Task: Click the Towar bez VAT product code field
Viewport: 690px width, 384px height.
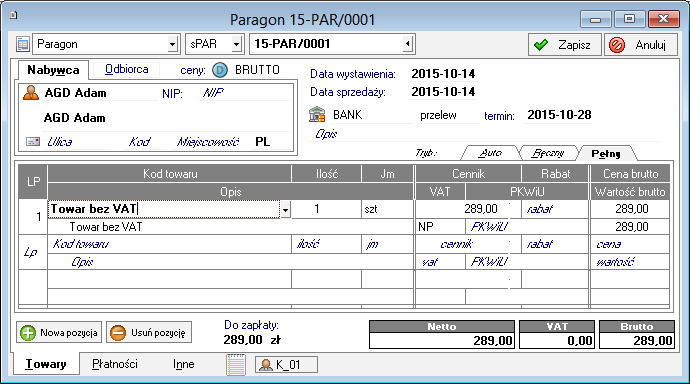Action: [163, 209]
